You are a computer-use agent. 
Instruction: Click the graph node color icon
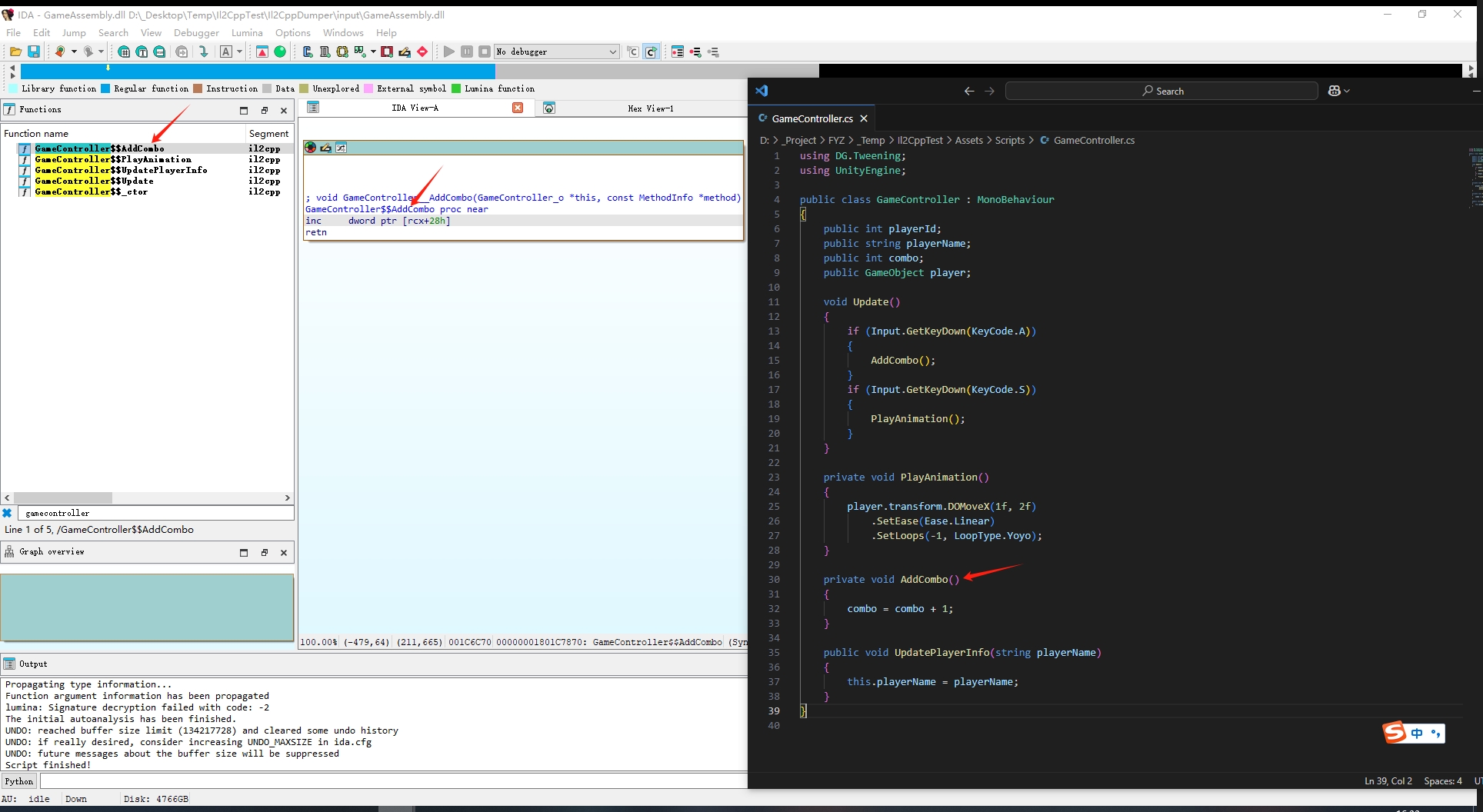tap(311, 148)
